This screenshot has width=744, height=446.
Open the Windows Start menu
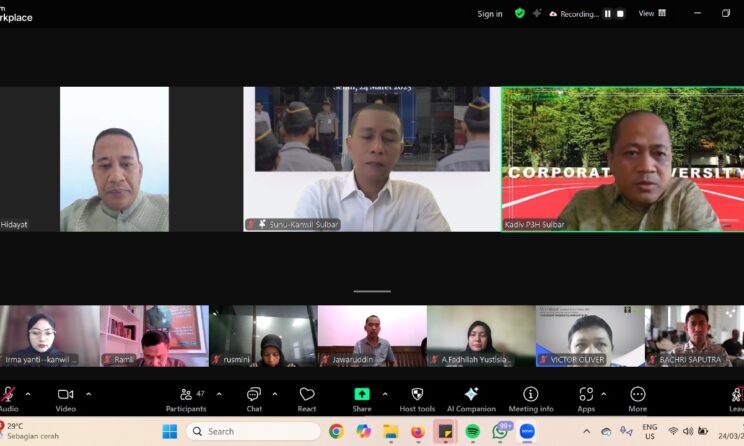[169, 431]
